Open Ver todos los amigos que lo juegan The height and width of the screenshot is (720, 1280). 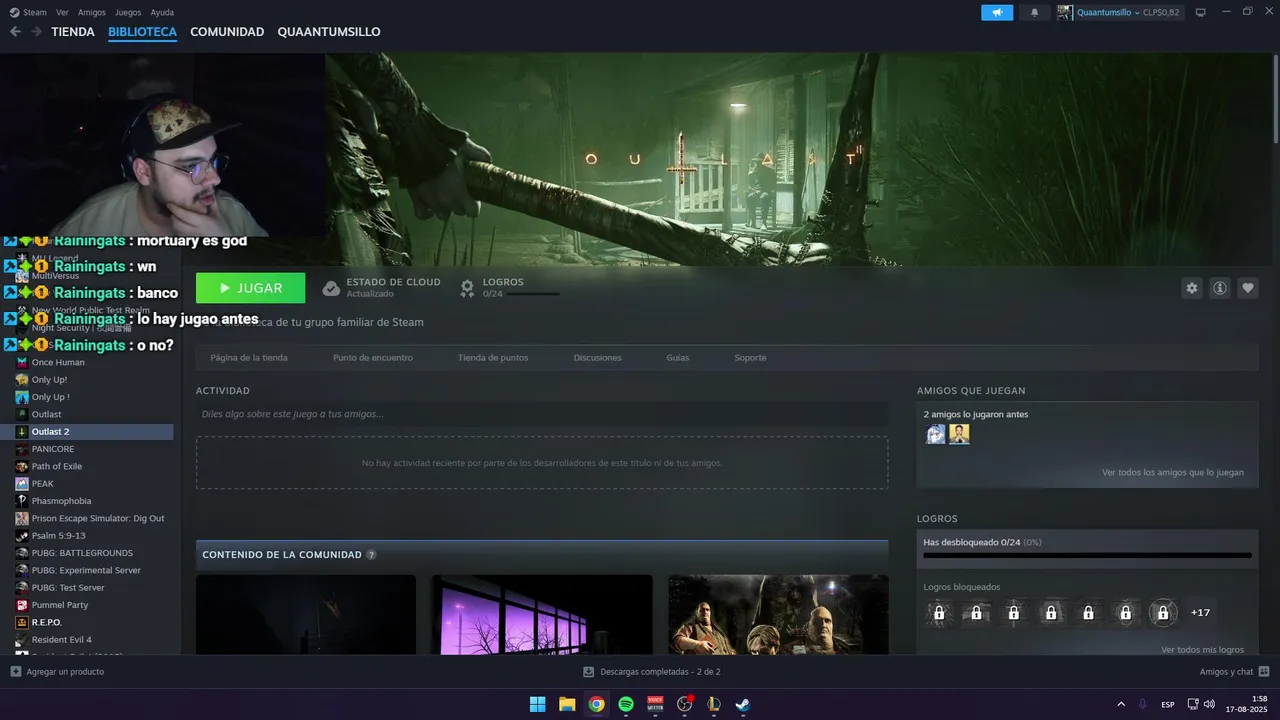point(1173,472)
